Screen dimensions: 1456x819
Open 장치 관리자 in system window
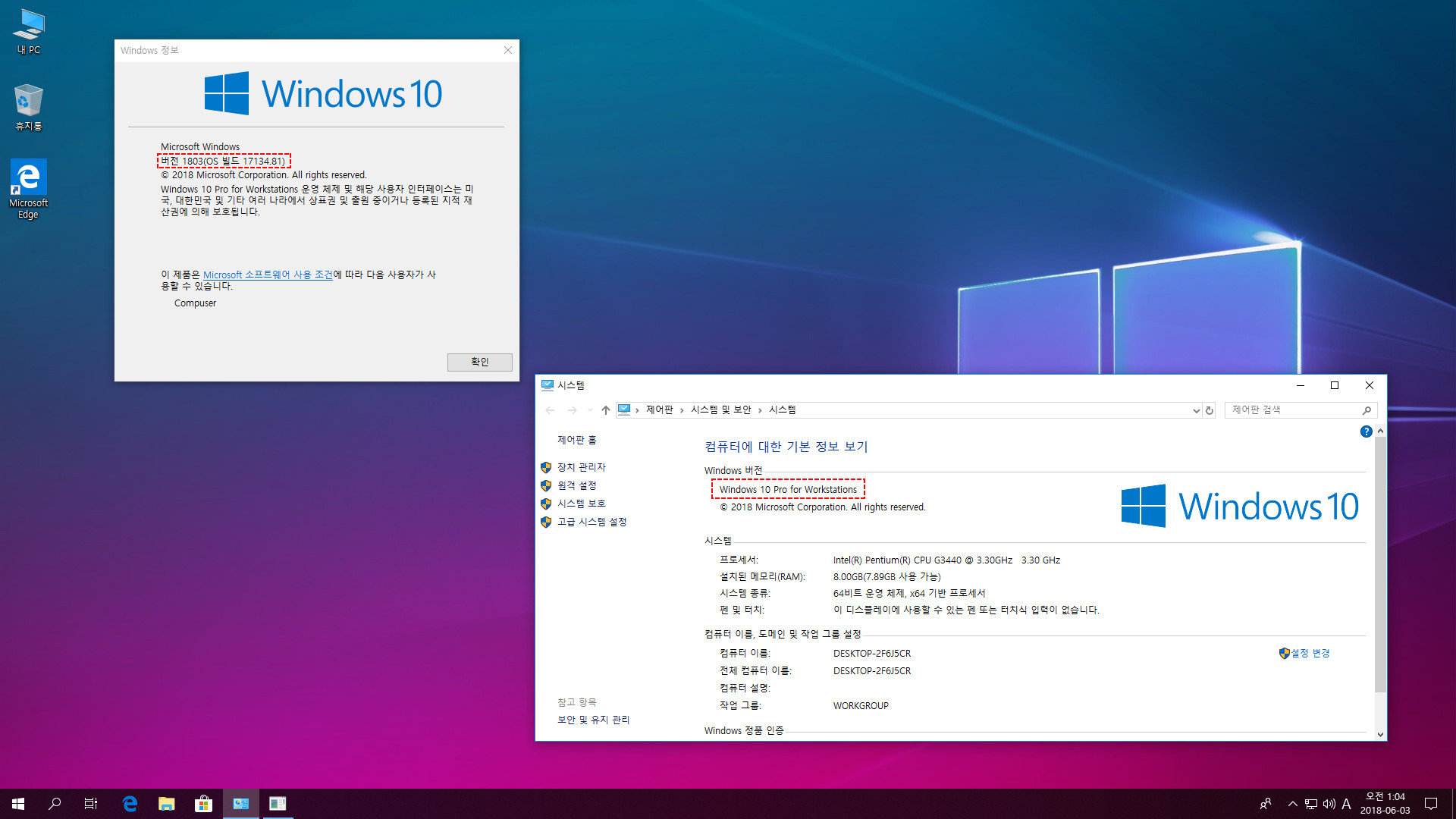pos(581,467)
